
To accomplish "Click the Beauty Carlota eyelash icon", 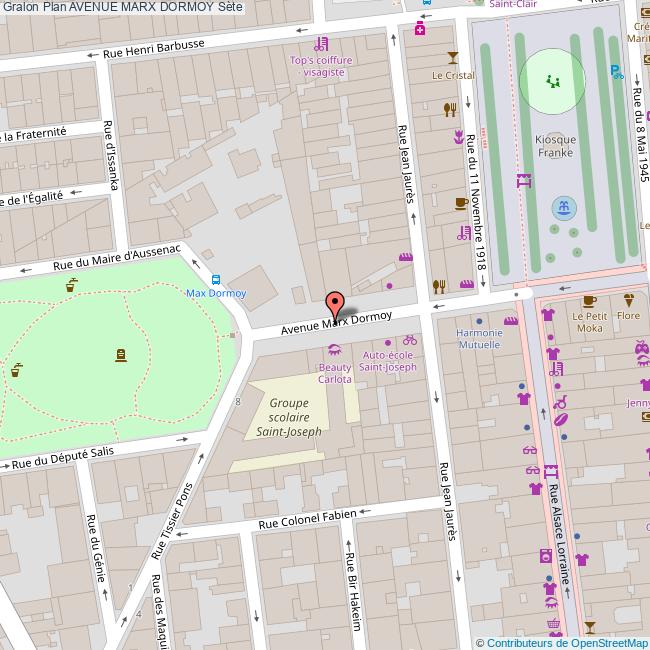I will tap(334, 350).
